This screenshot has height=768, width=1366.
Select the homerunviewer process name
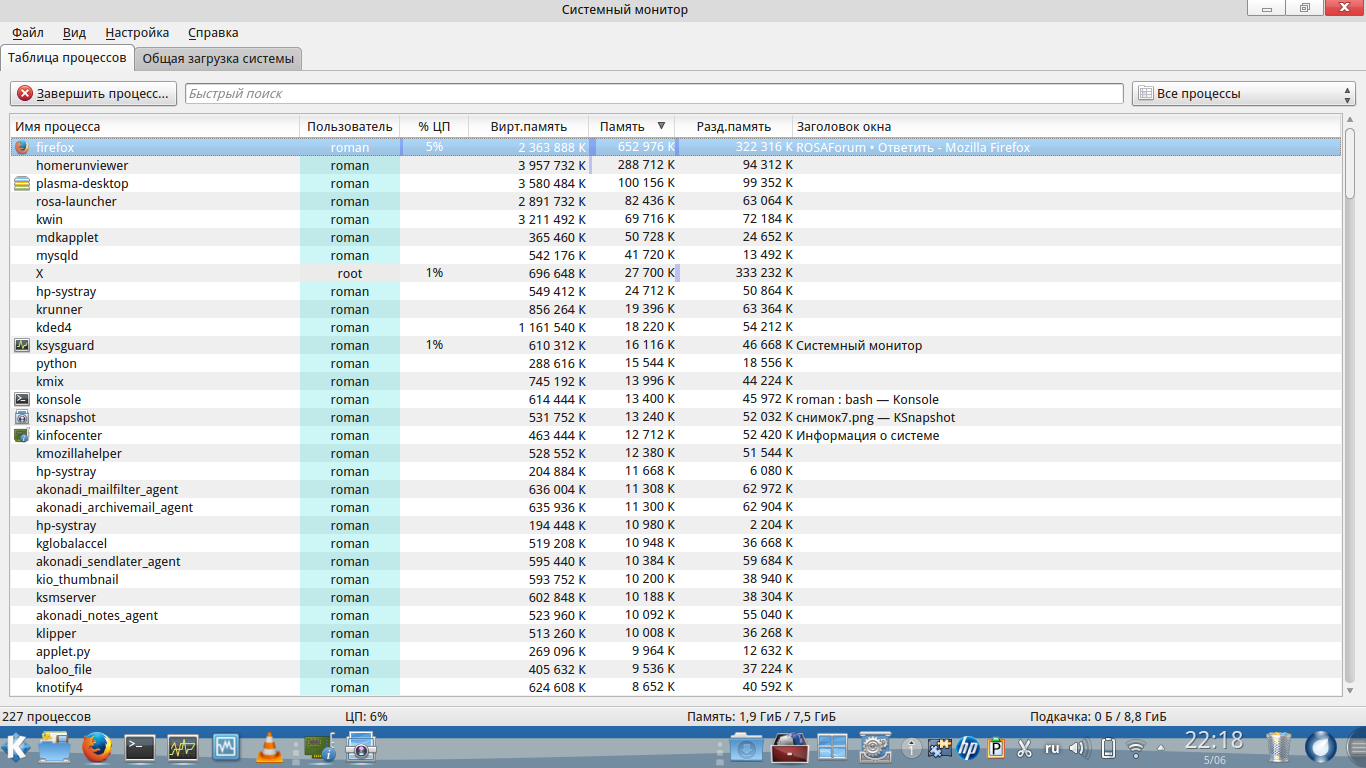[82, 165]
